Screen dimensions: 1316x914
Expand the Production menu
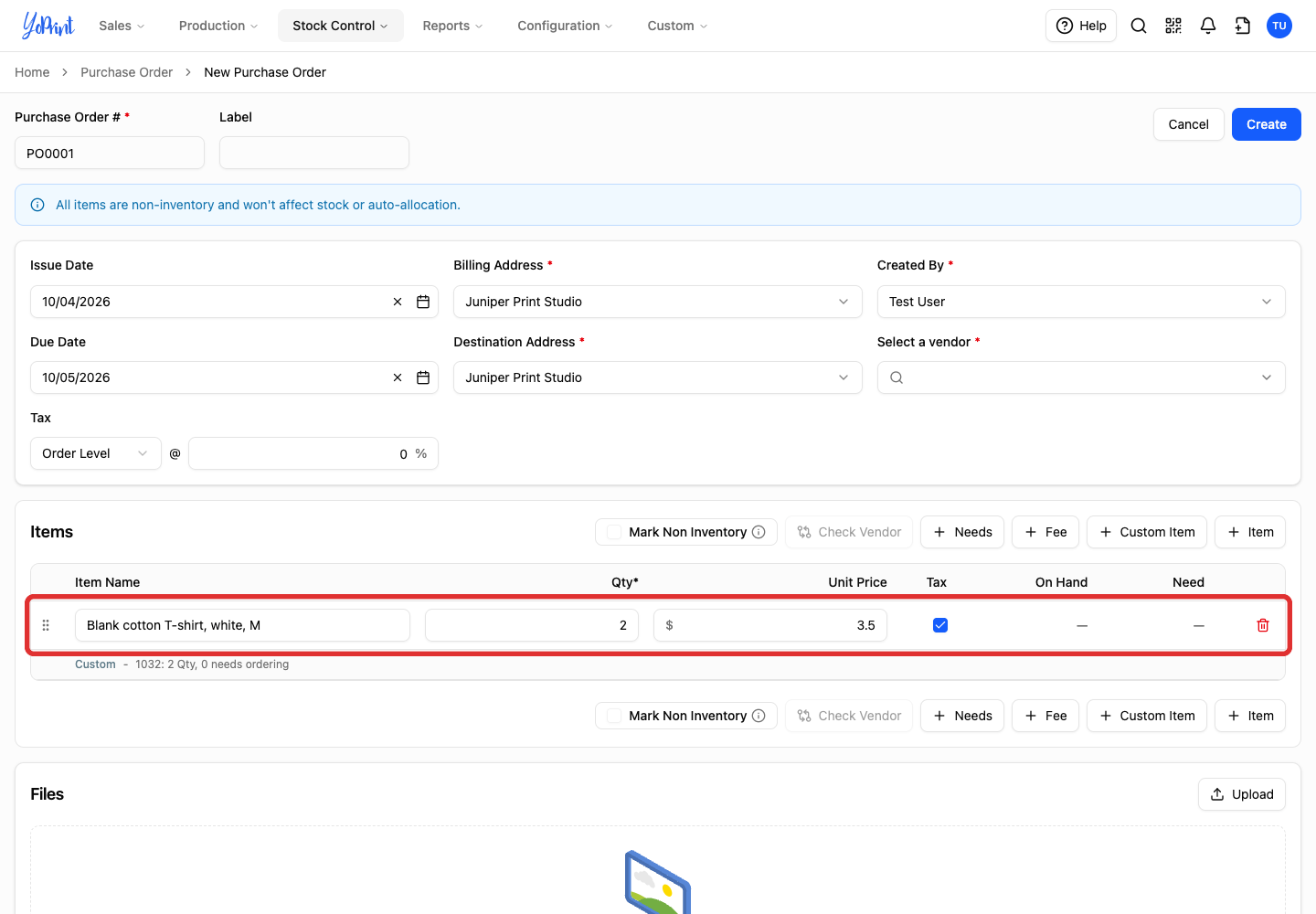pyautogui.click(x=218, y=26)
